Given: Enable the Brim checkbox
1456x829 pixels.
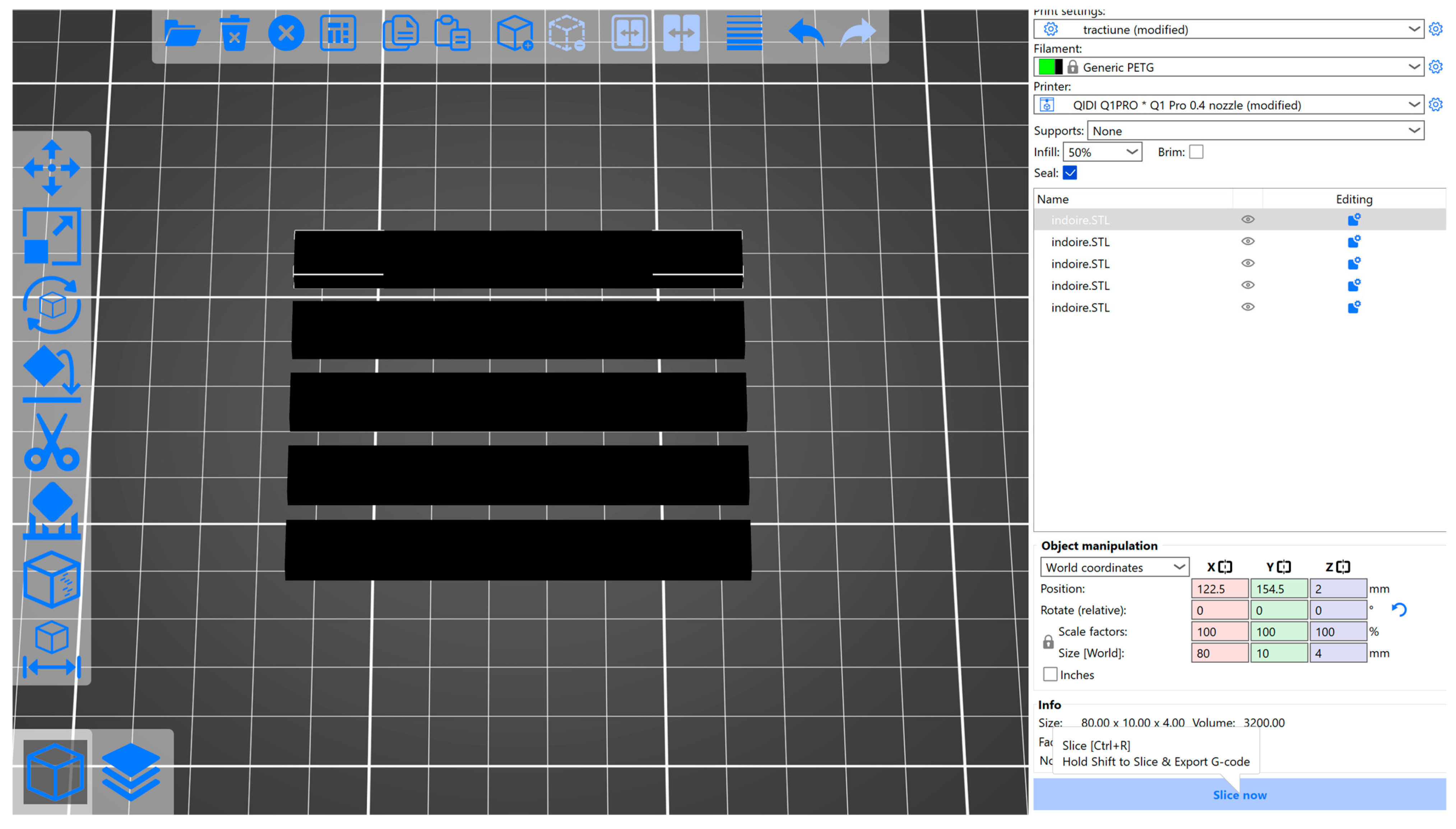Looking at the screenshot, I should (1196, 152).
